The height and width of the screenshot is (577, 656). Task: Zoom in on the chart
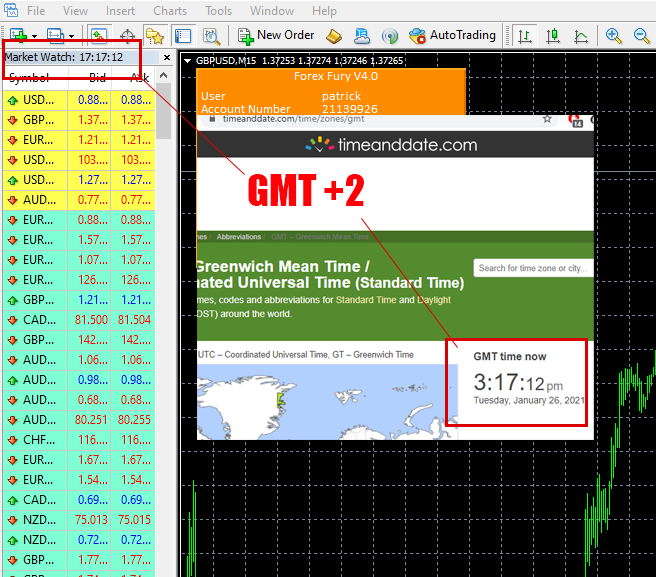[614, 36]
